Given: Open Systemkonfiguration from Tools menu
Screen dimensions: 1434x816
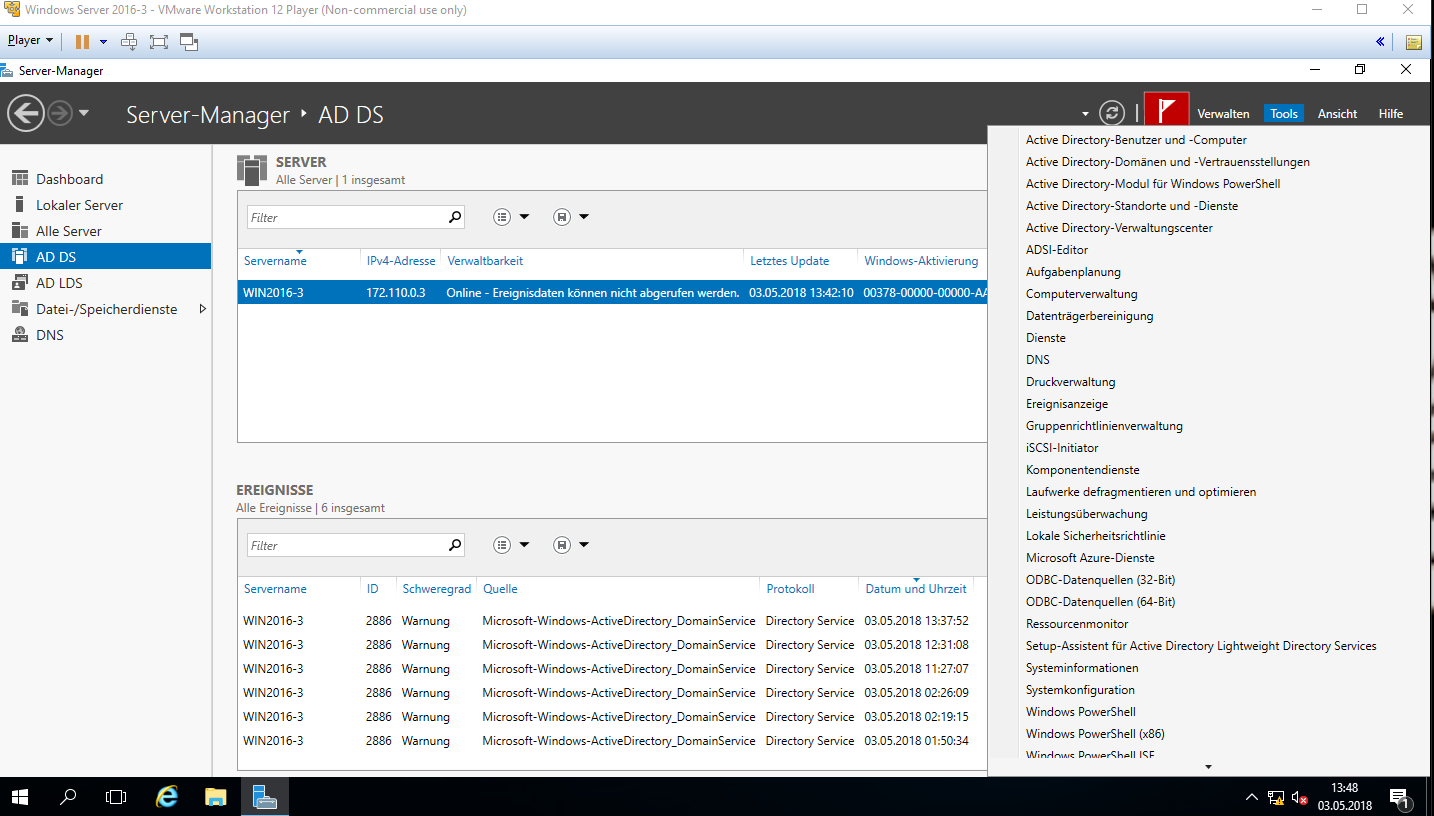Looking at the screenshot, I should [1080, 690].
